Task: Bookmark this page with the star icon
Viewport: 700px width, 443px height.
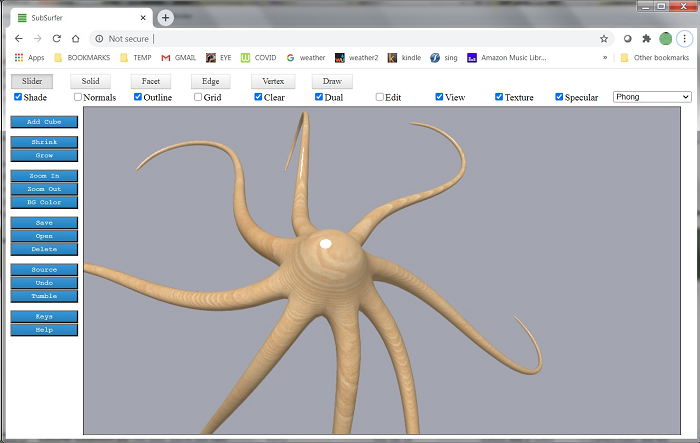Action: tap(604, 38)
